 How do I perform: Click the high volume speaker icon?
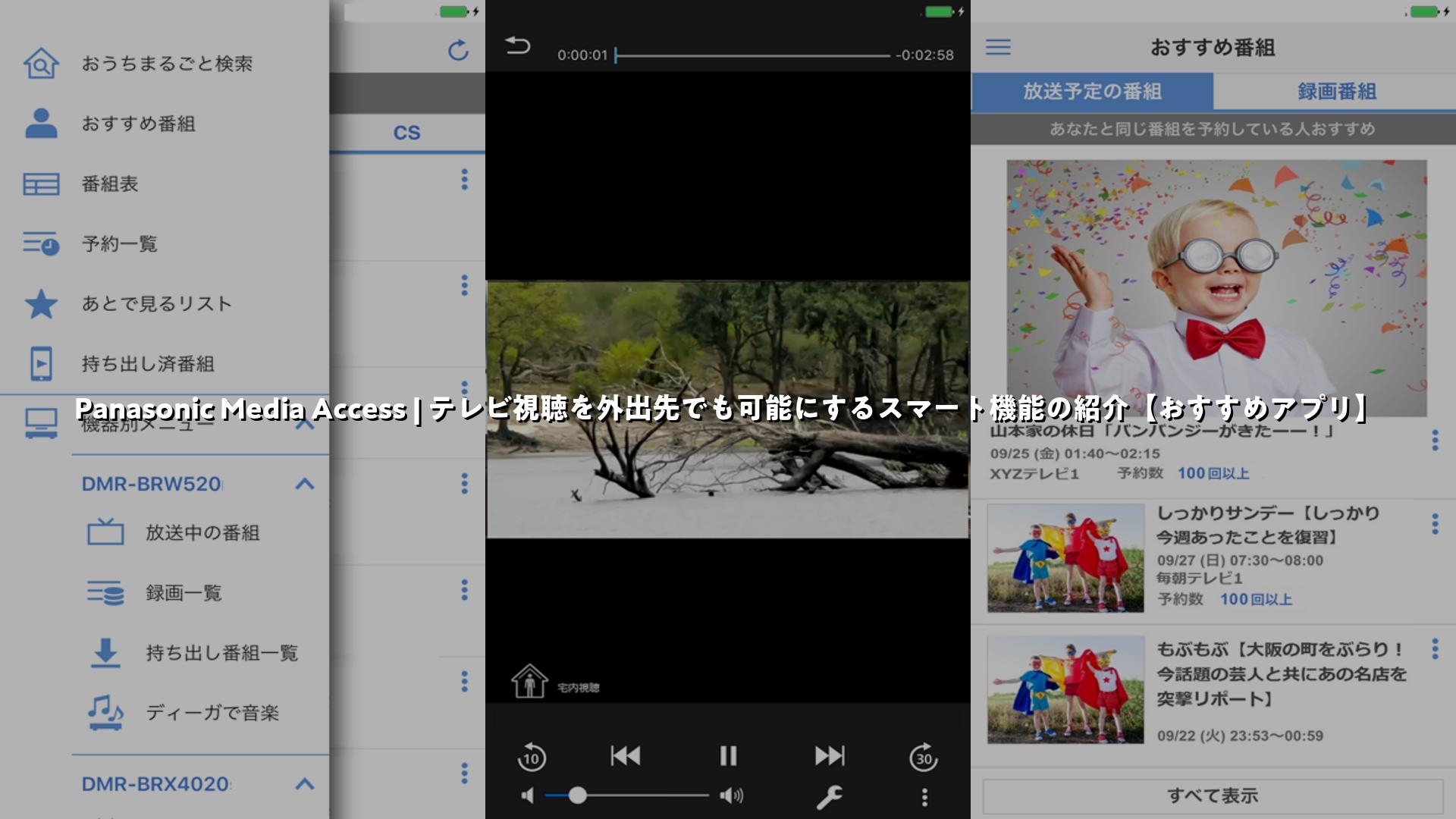click(732, 795)
